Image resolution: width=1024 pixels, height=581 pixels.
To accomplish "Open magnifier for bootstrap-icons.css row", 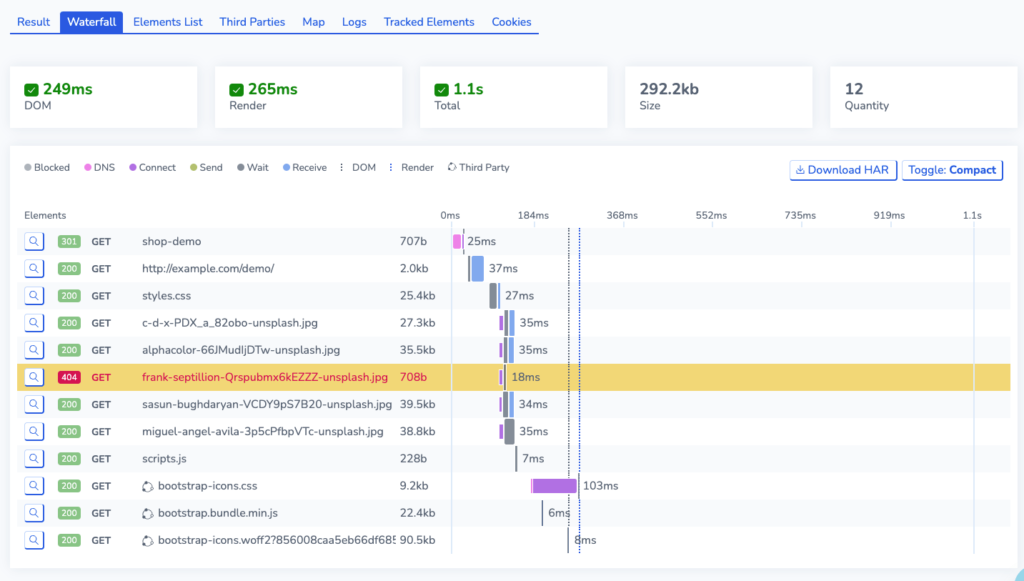I will click(x=34, y=486).
